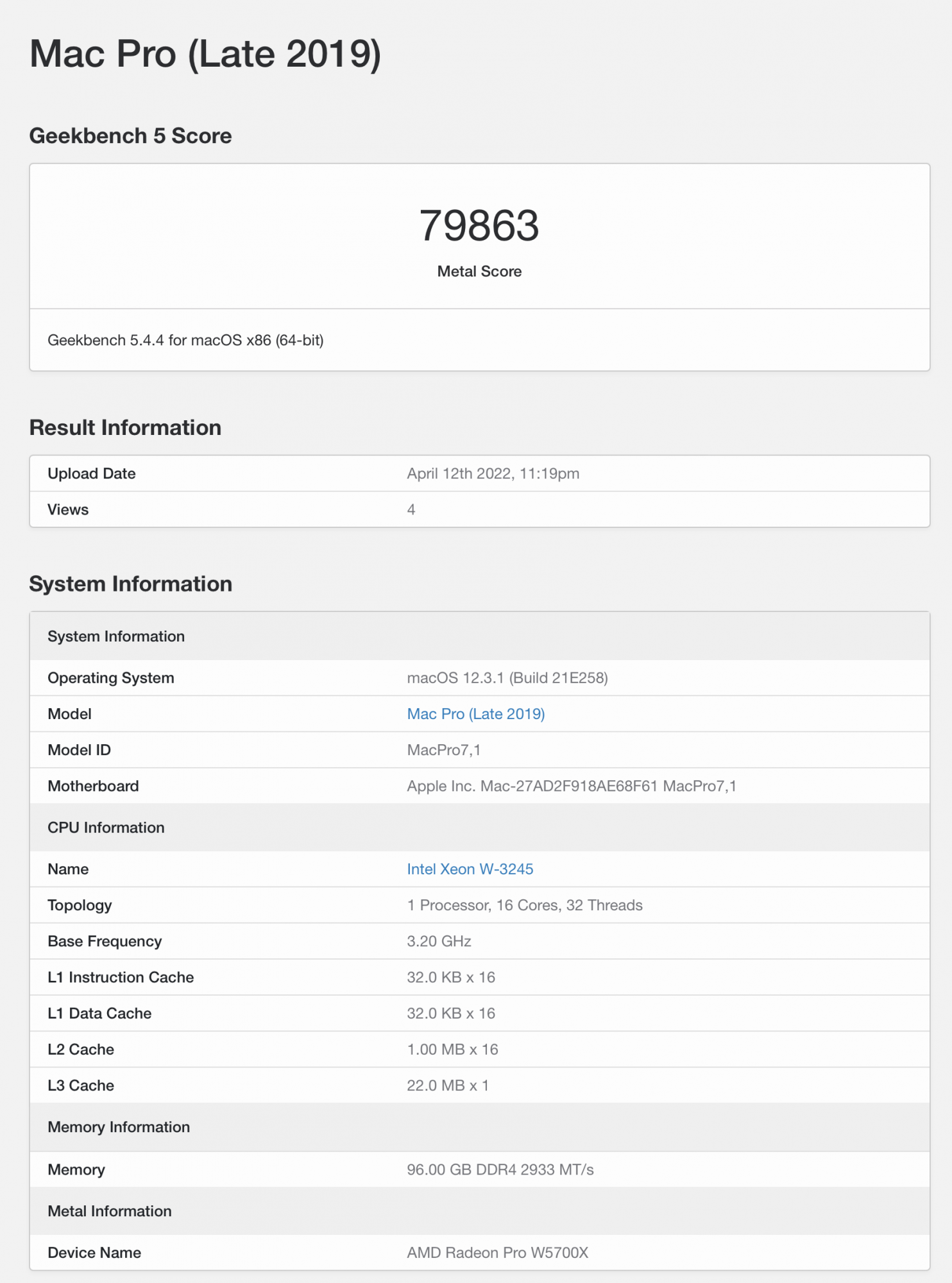Select the 79863 Metal score number
This screenshot has height=1283, width=952.
pyautogui.click(x=479, y=226)
